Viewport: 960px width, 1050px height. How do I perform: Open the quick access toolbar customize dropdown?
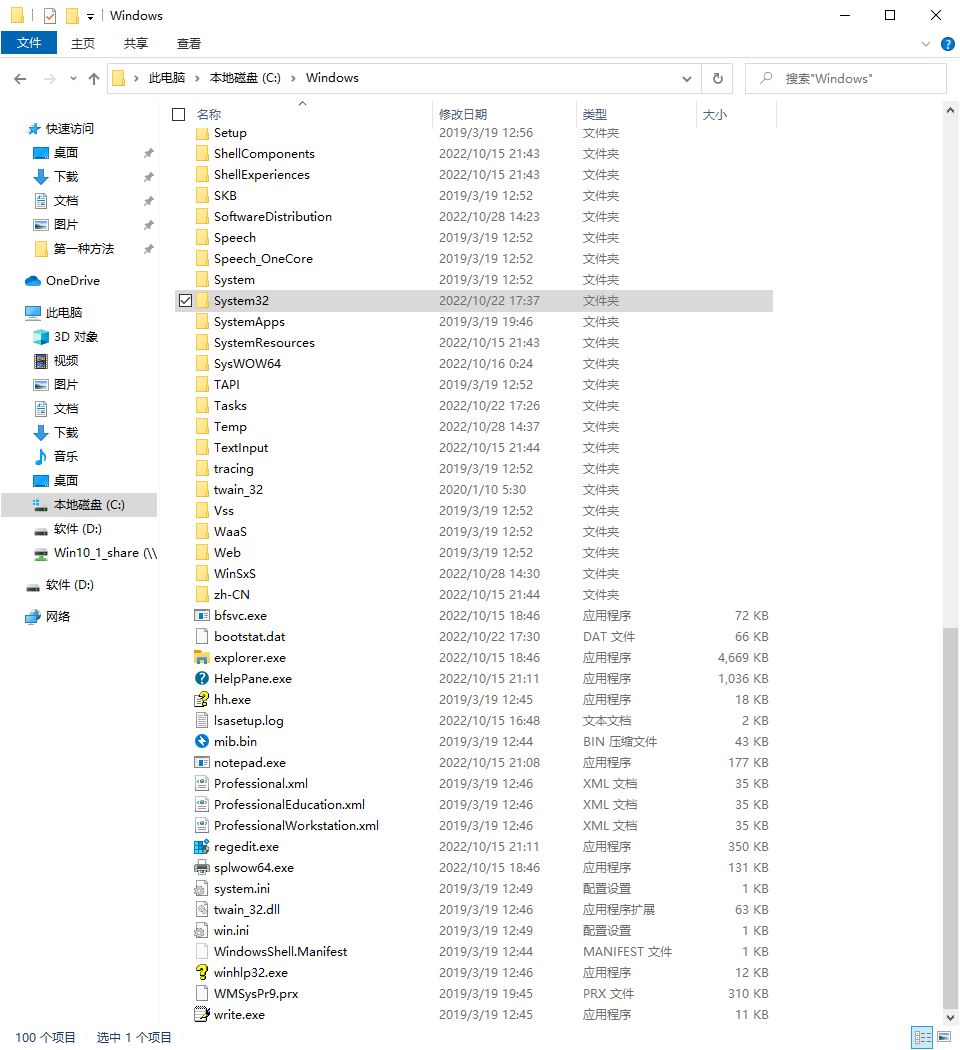tap(90, 16)
